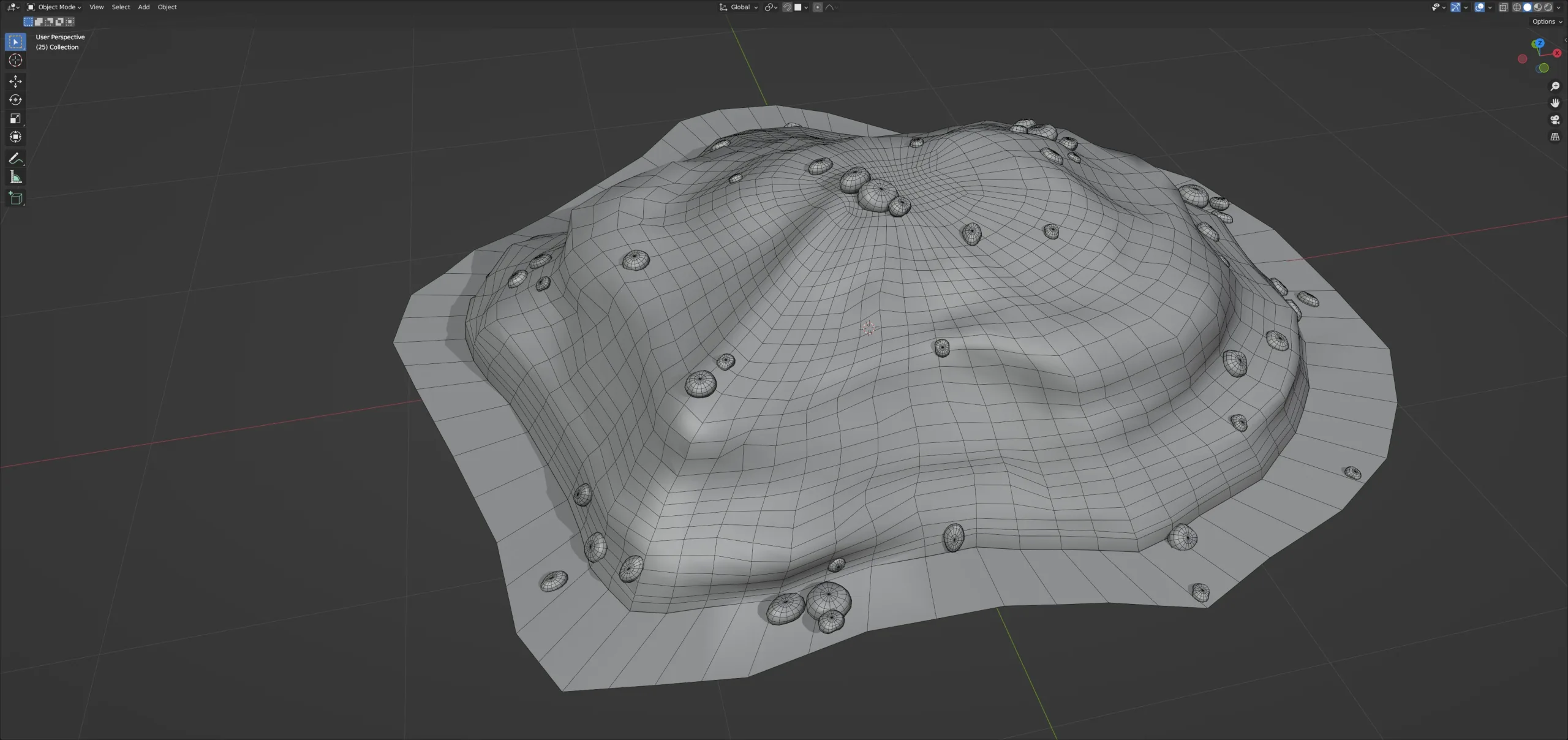Open the View menu
1568x740 pixels.
coord(96,7)
